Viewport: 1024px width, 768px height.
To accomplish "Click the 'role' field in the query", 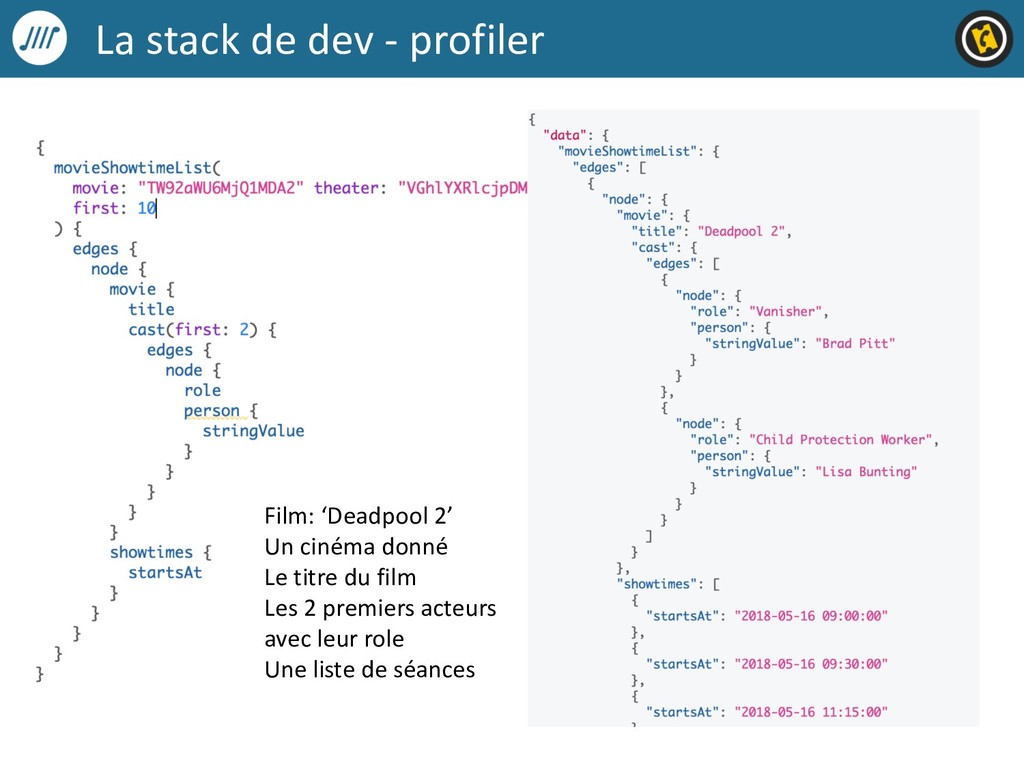I will pyautogui.click(x=202, y=391).
